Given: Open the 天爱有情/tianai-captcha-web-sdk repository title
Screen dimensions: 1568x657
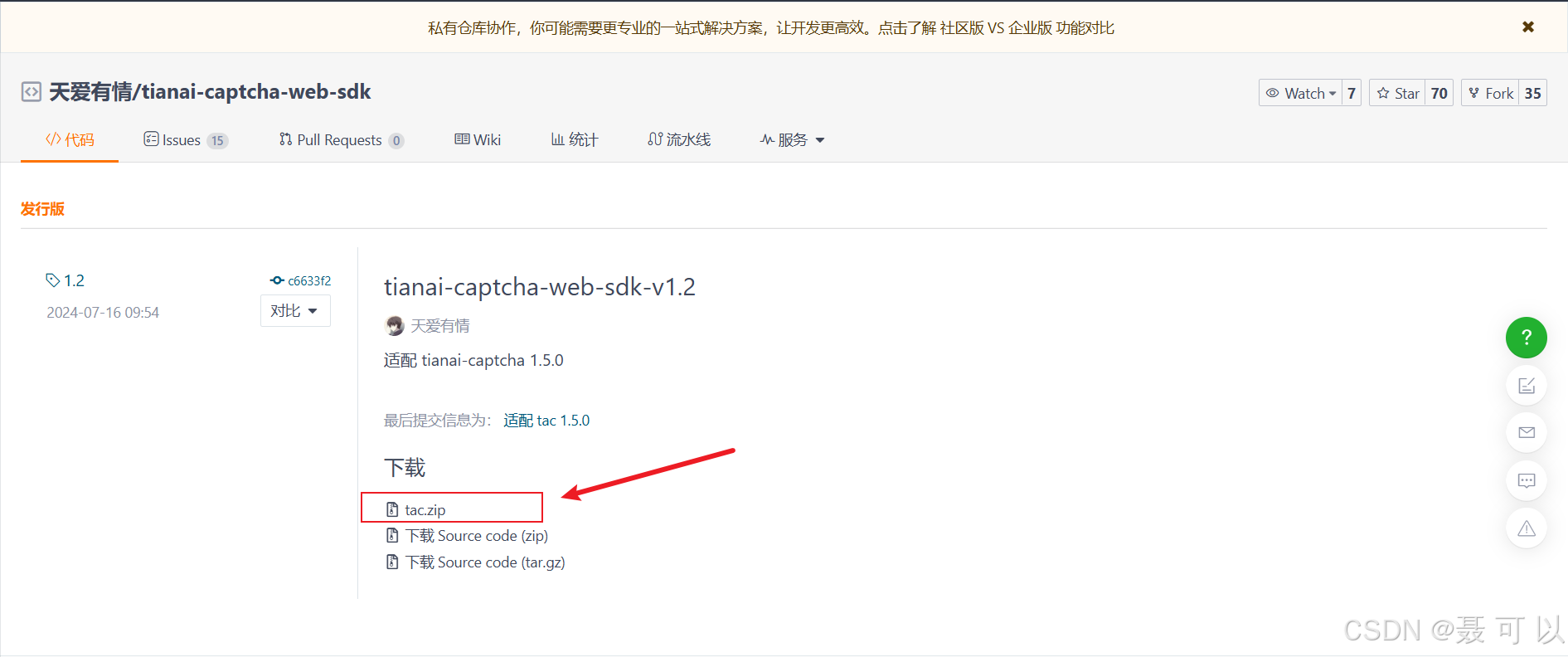Looking at the screenshot, I should [210, 91].
